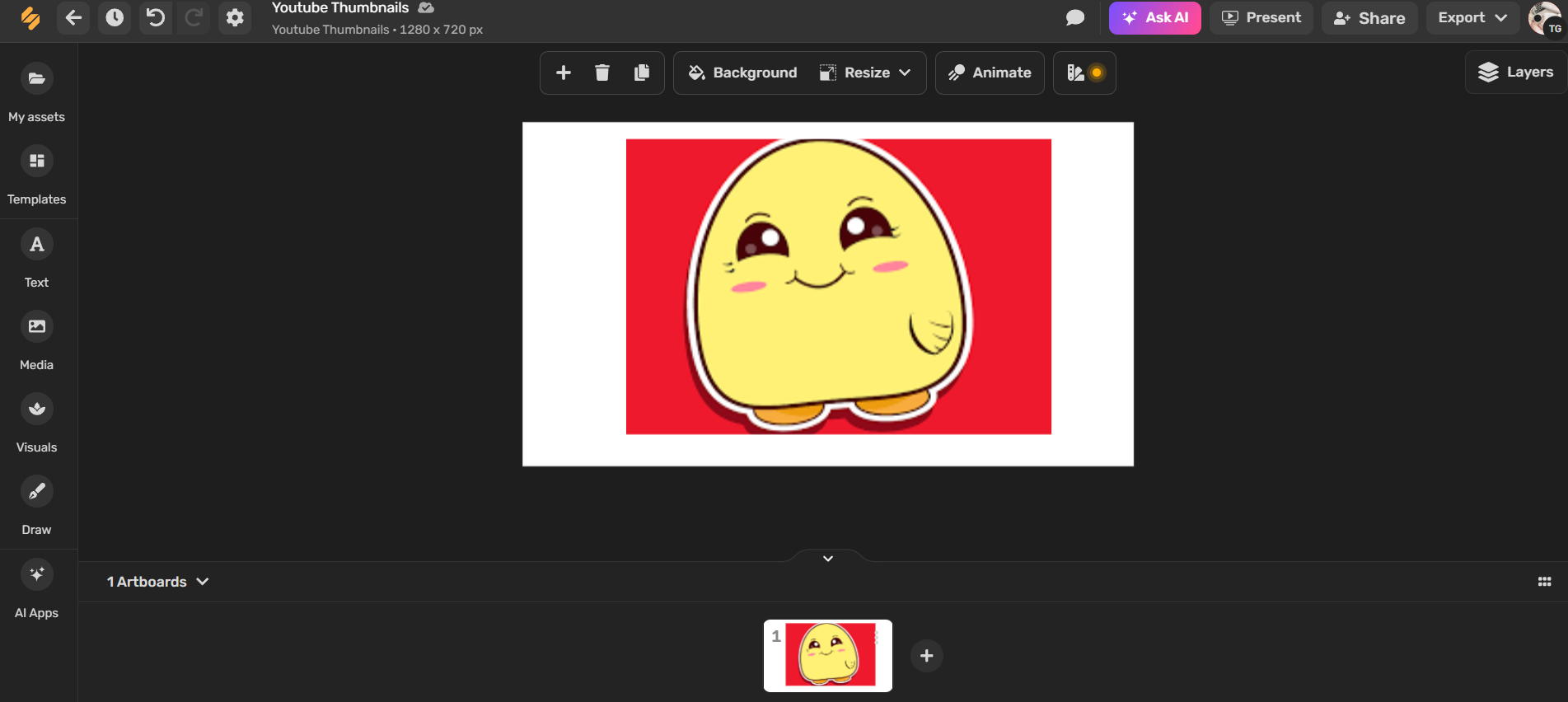The height and width of the screenshot is (702, 1568).
Task: Click the back arrow icon
Action: point(73,17)
